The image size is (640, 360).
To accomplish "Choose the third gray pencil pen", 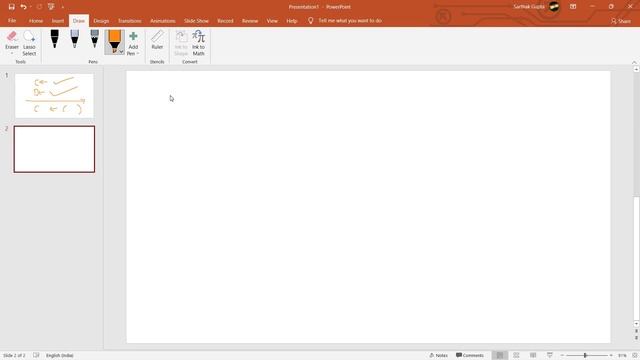I will pos(94,39).
